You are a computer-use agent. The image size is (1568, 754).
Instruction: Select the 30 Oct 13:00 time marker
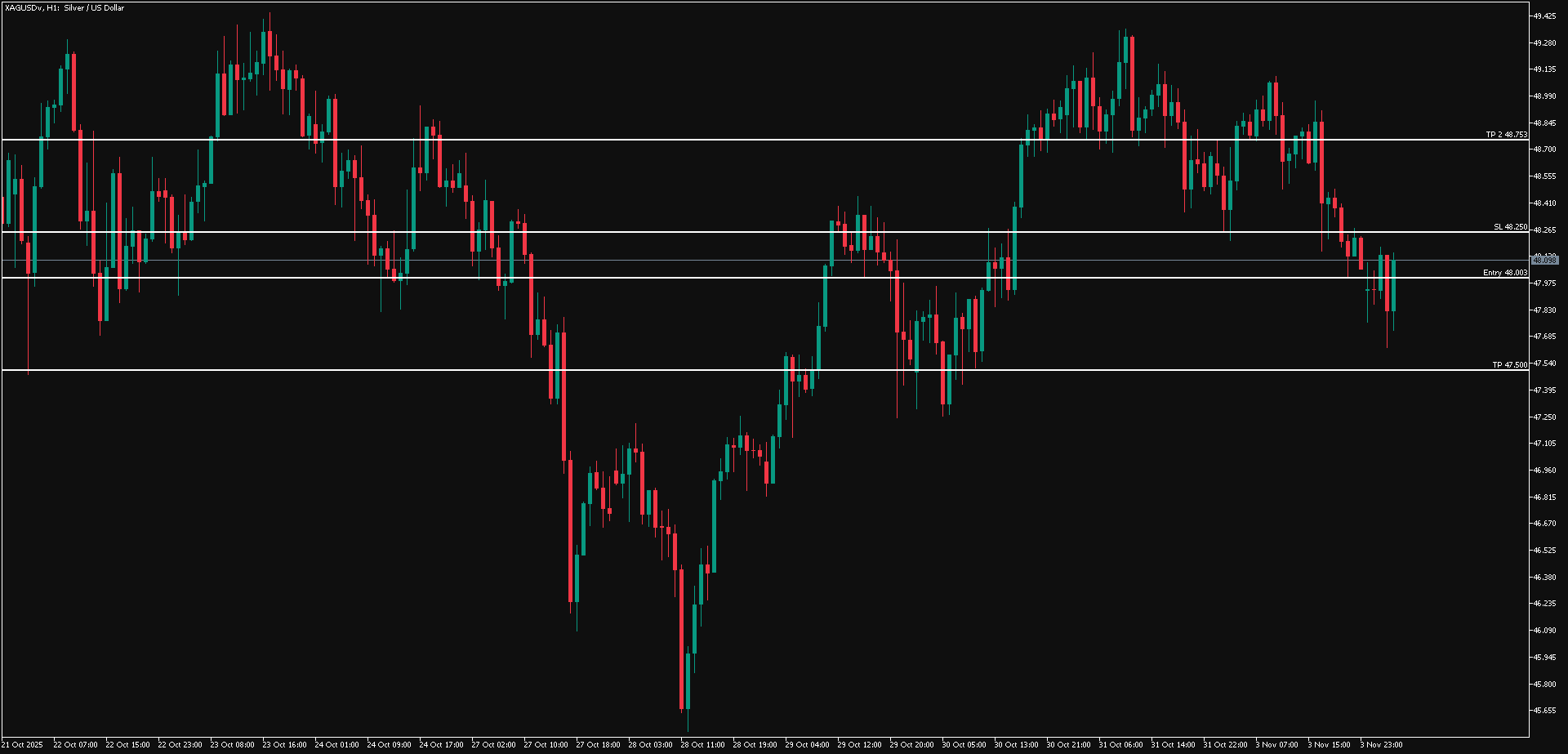click(1016, 745)
